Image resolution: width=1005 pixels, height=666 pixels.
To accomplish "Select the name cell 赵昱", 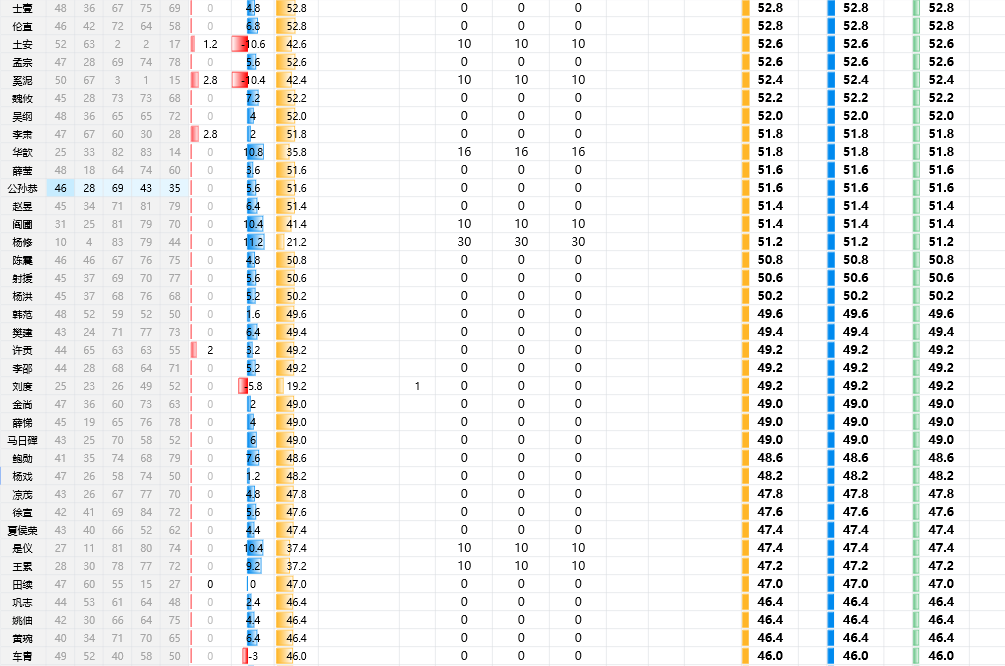I will click(22, 206).
